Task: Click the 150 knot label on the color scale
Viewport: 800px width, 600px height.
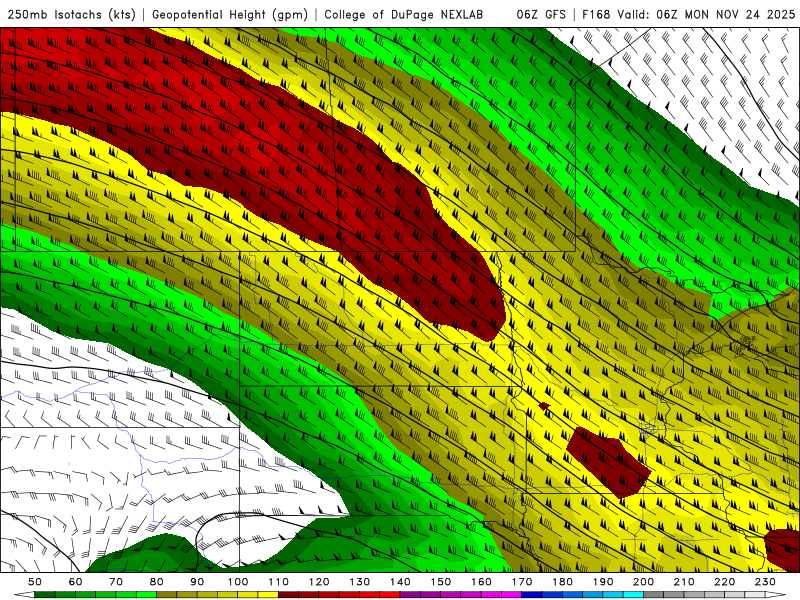Action: click(x=440, y=582)
